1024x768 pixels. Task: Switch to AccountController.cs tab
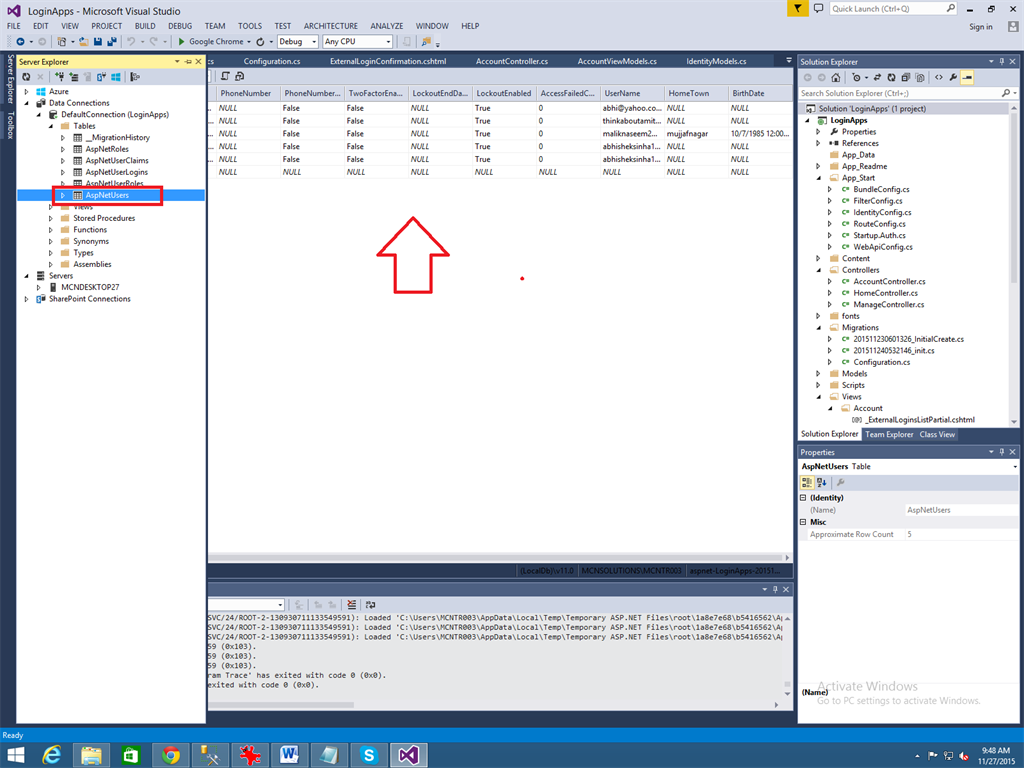[x=512, y=61]
